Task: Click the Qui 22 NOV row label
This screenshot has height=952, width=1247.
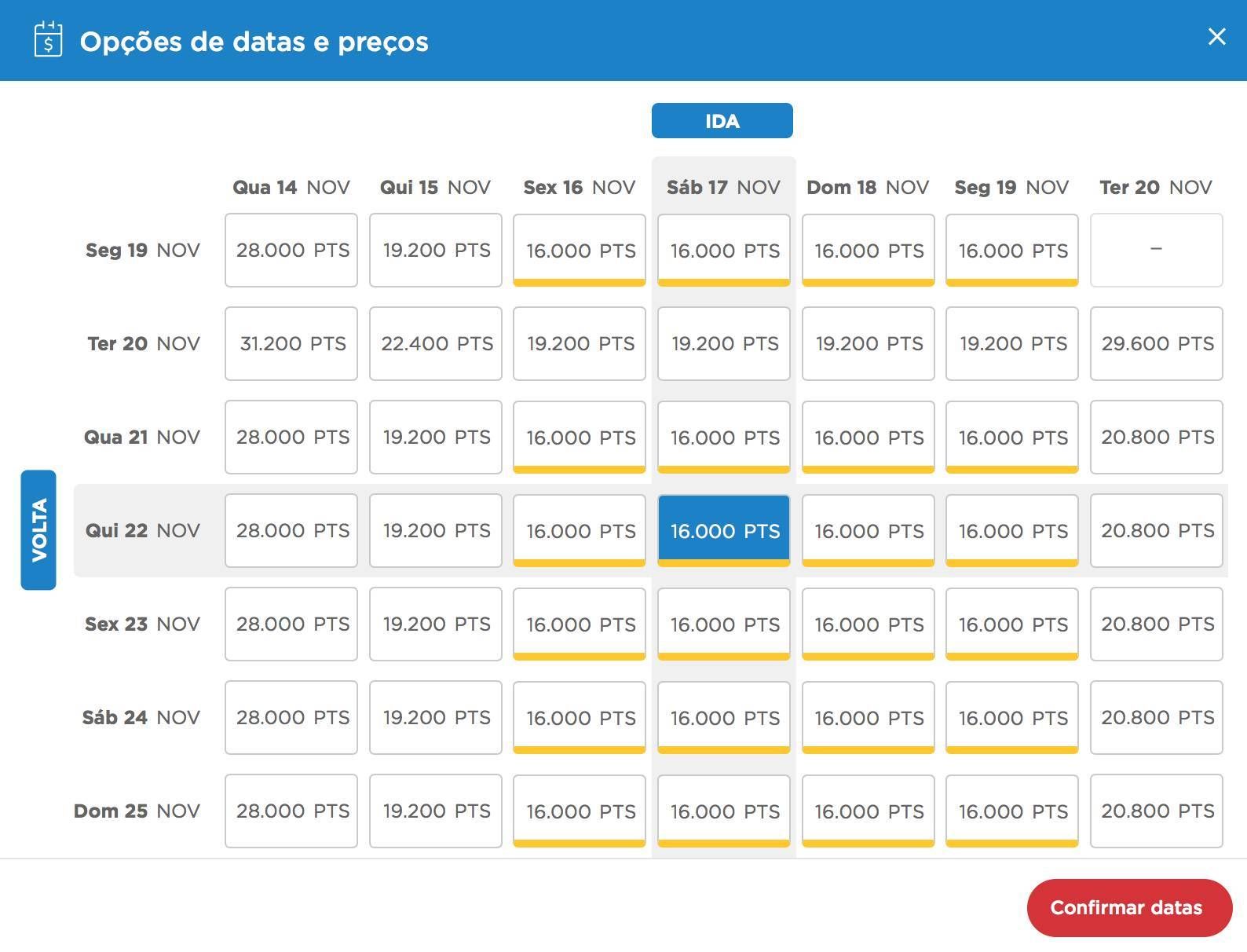Action: (143, 530)
